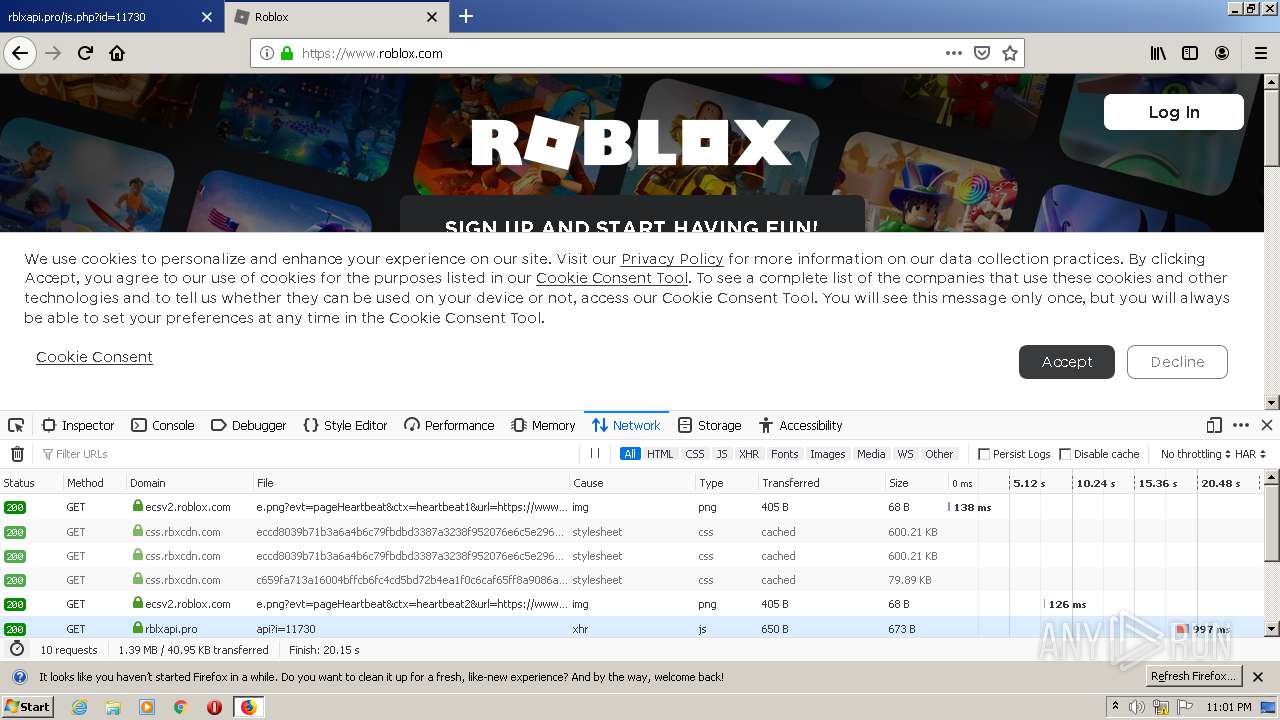The height and width of the screenshot is (720, 1280).
Task: Bookmark this page with star icon
Action: pyautogui.click(x=1010, y=53)
